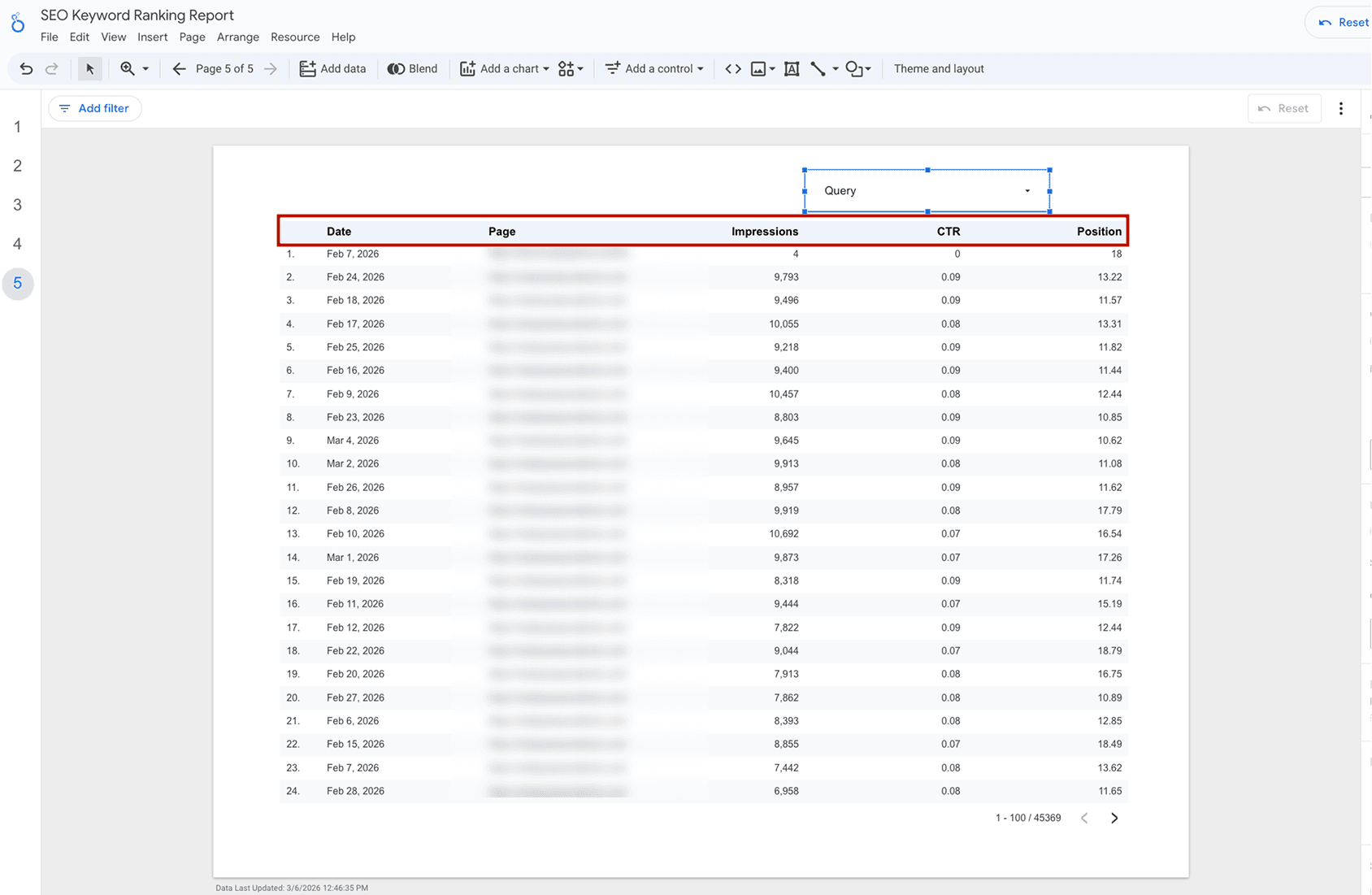The height and width of the screenshot is (895, 1372).
Task: Open the shape tool dropdown arrow
Action: pyautogui.click(x=868, y=68)
